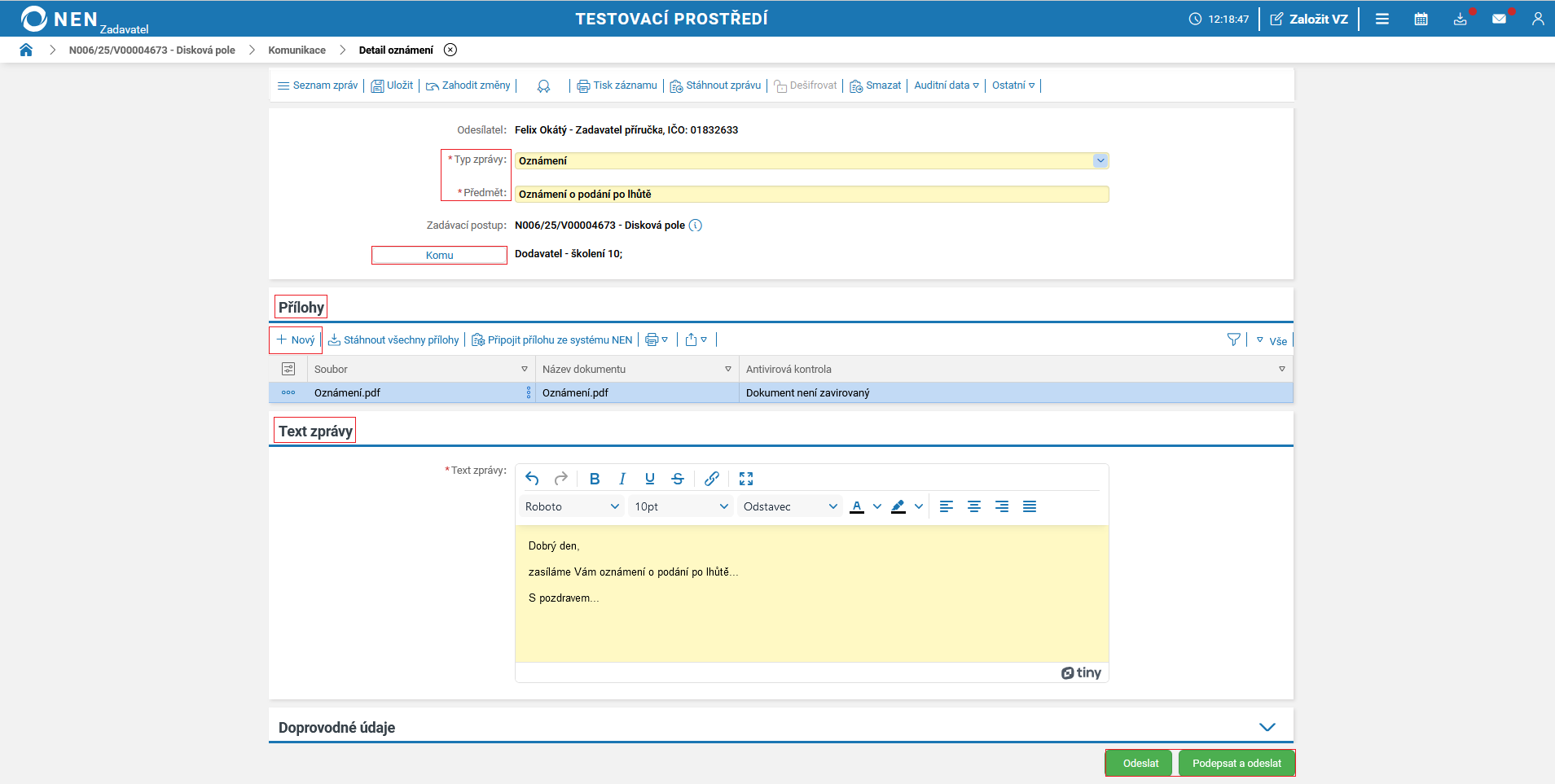Toggle bold formatting in editor
Image resolution: width=1555 pixels, height=784 pixels.
tap(594, 479)
